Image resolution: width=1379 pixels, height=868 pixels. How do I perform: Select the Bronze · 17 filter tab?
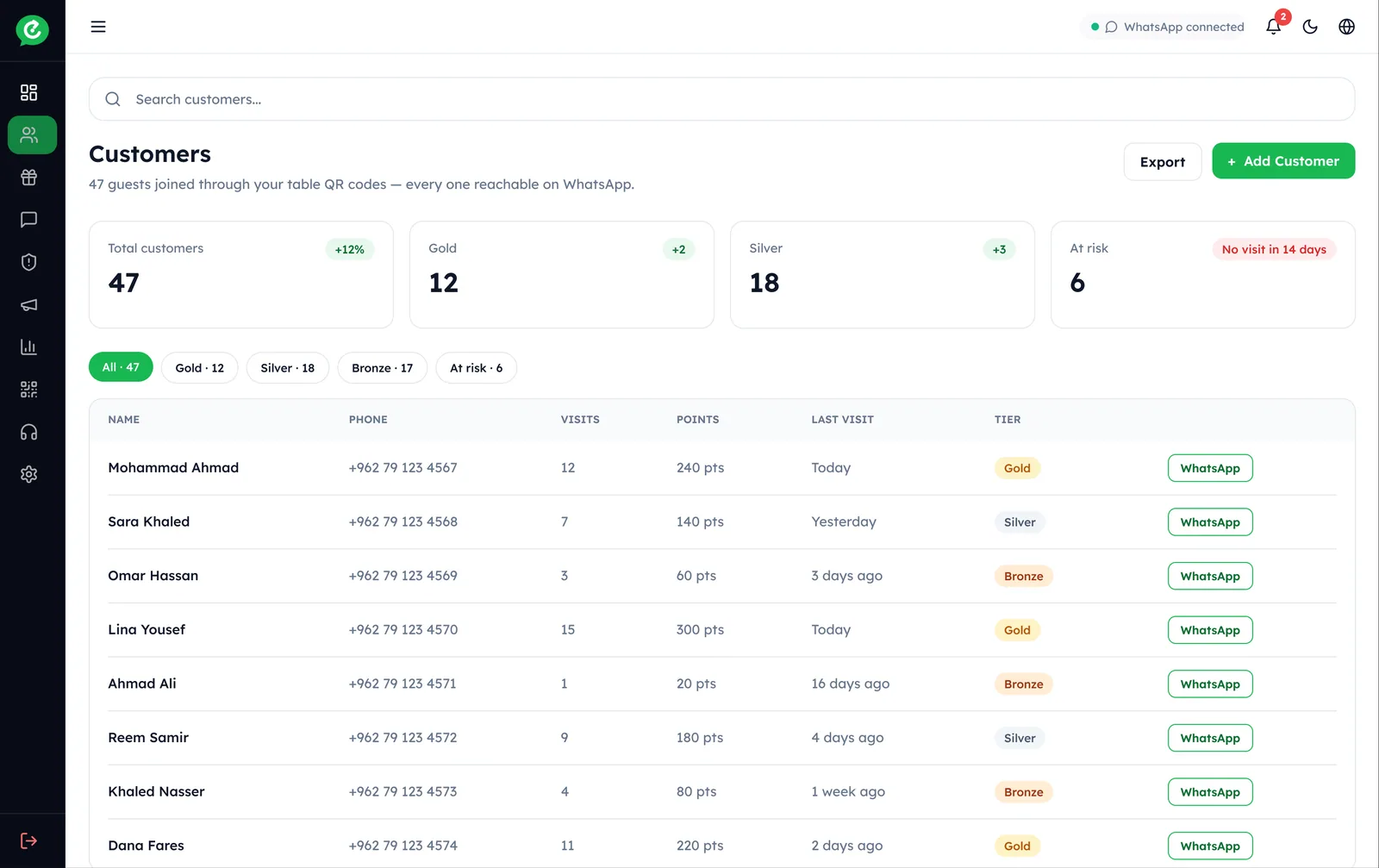click(383, 368)
